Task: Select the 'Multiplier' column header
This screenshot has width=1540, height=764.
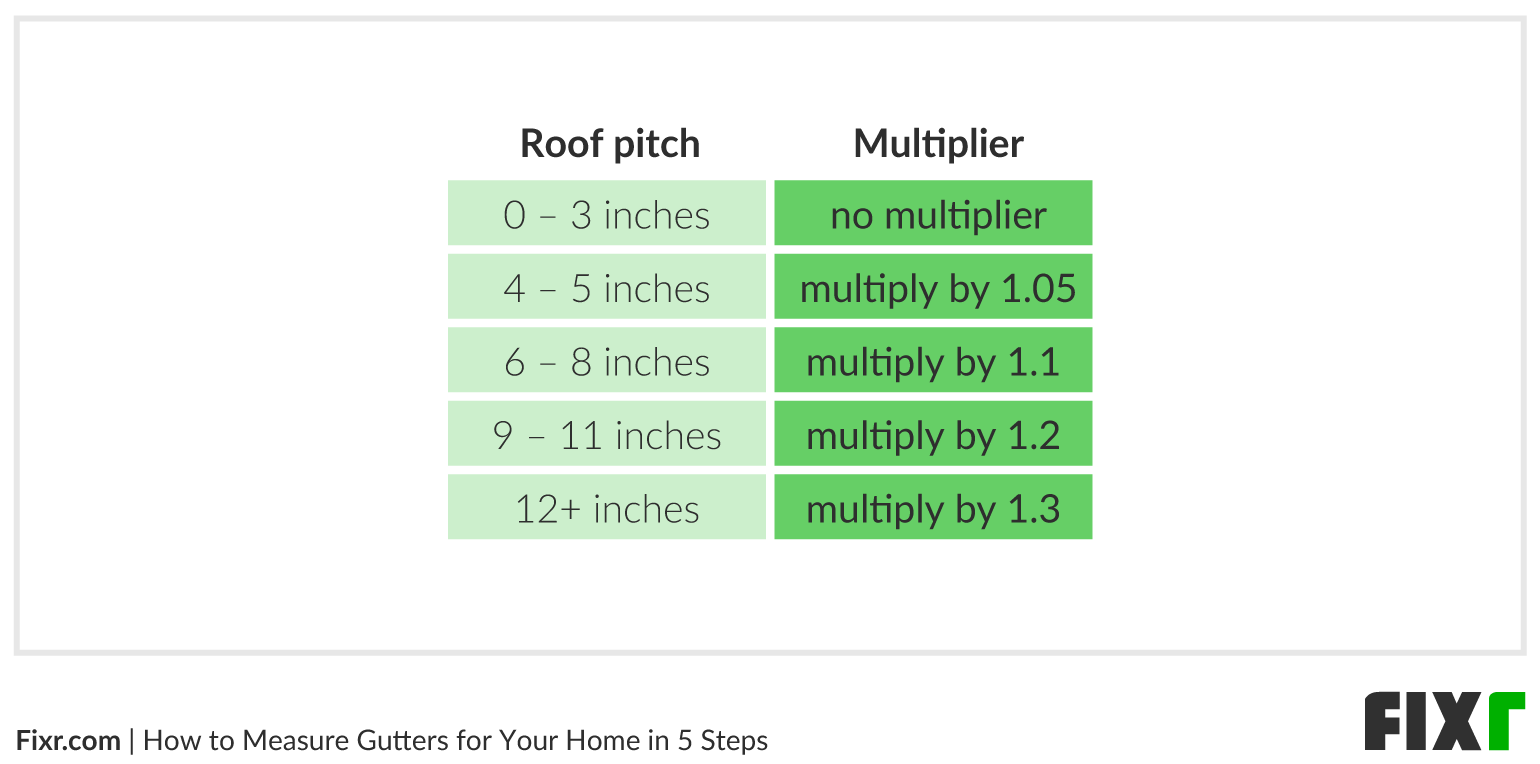Action: tap(938, 144)
